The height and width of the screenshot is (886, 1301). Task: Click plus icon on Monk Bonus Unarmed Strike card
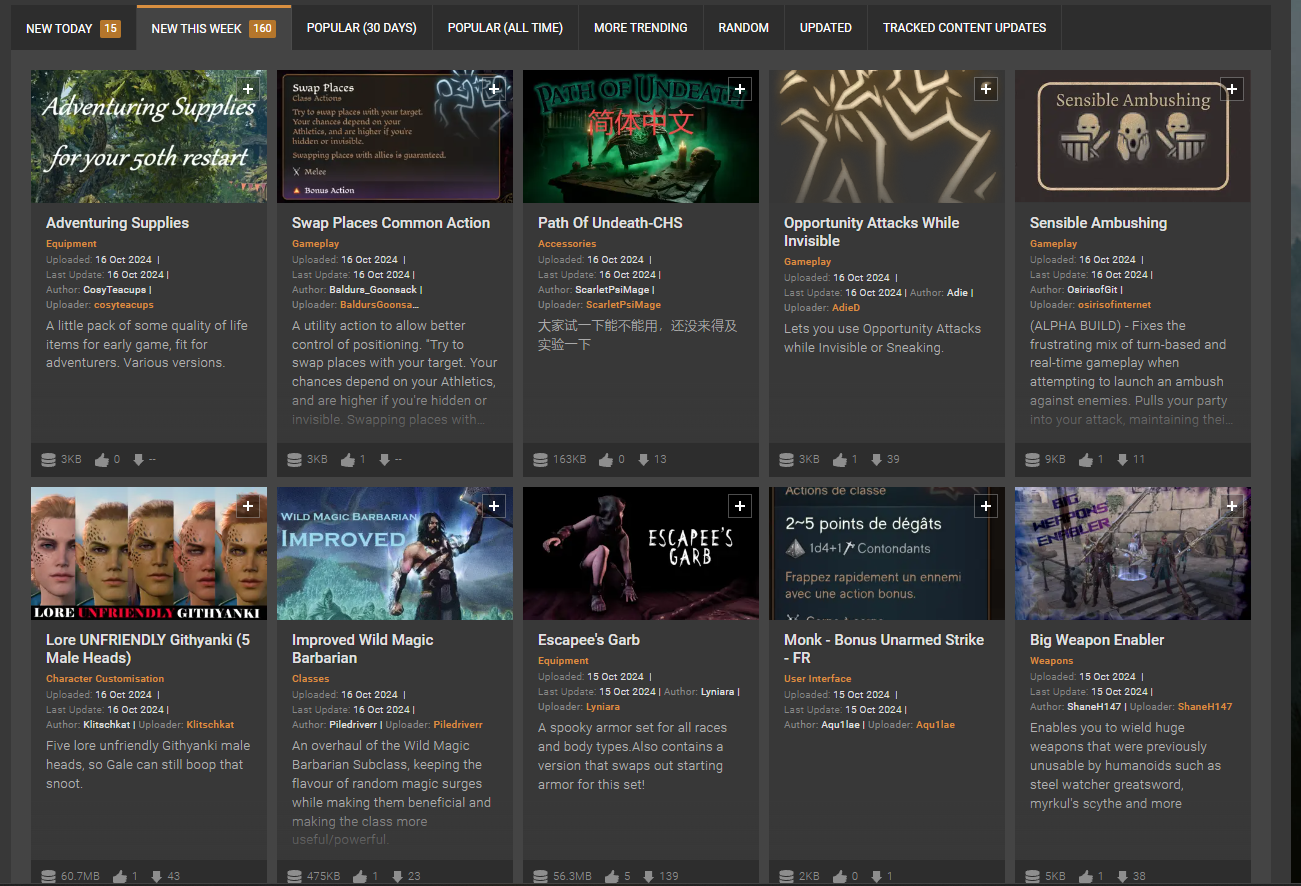coord(986,506)
